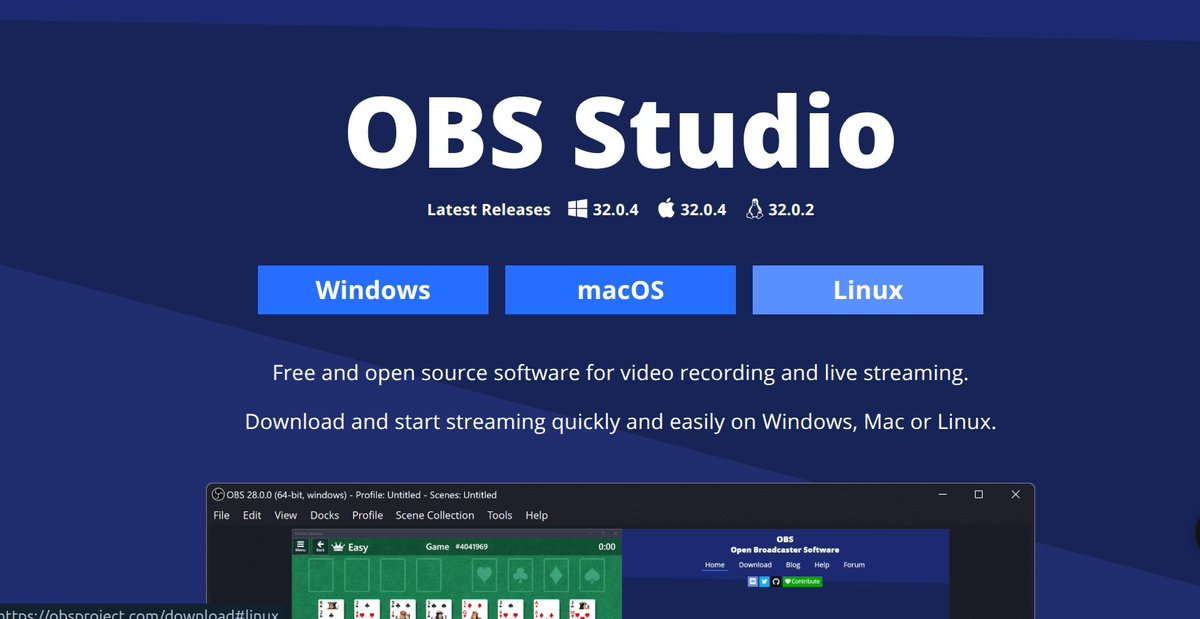Click the crown Easy difficulty icon
The height and width of the screenshot is (619, 1200).
pyautogui.click(x=338, y=547)
